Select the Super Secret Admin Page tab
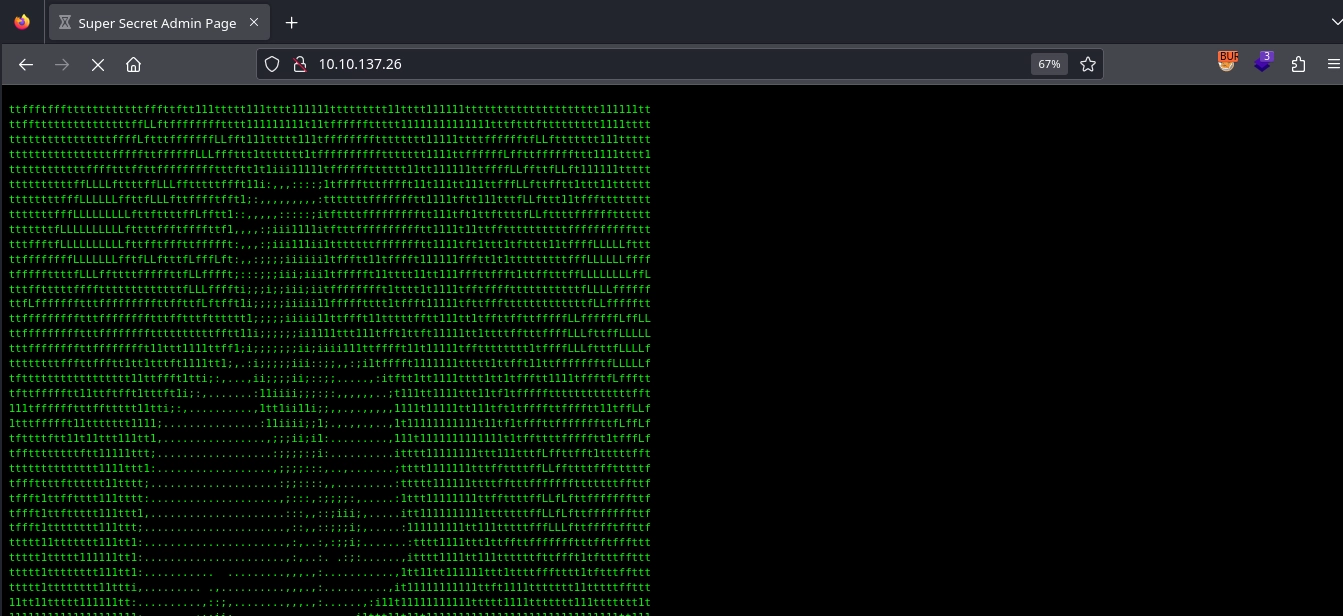Image resolution: width=1343 pixels, height=616 pixels. pos(155,23)
